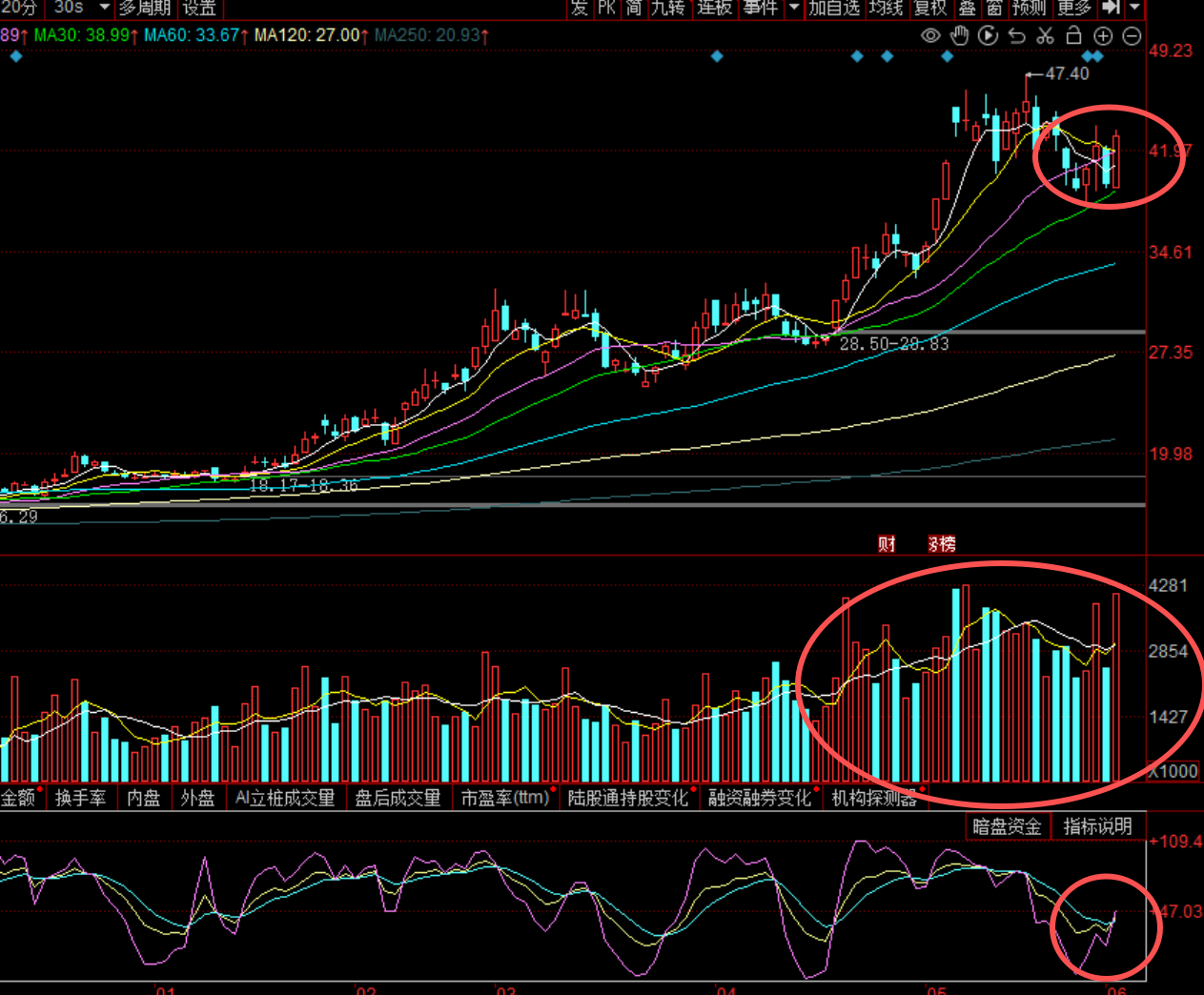Click the first blue diamond event marker
This screenshot has width=1204, height=995.
[x=16, y=56]
